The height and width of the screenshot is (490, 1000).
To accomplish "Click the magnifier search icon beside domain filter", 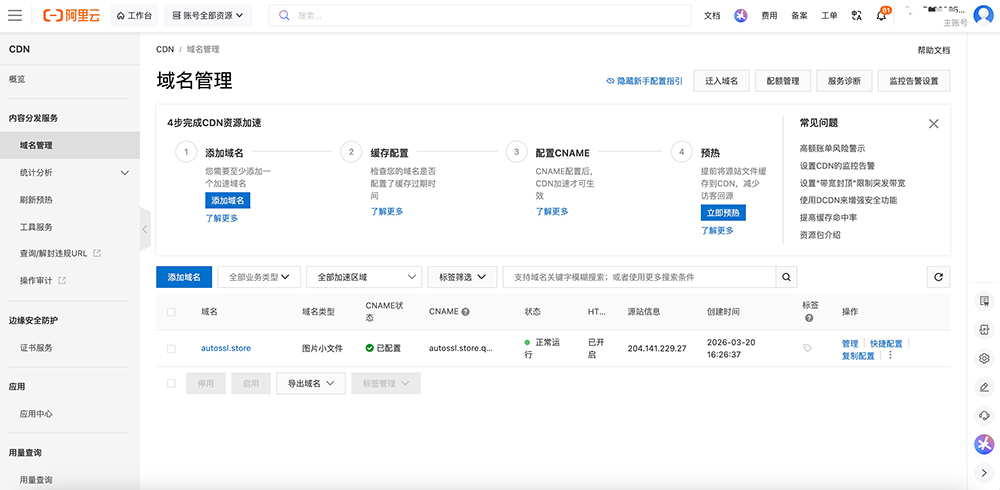I will [787, 277].
